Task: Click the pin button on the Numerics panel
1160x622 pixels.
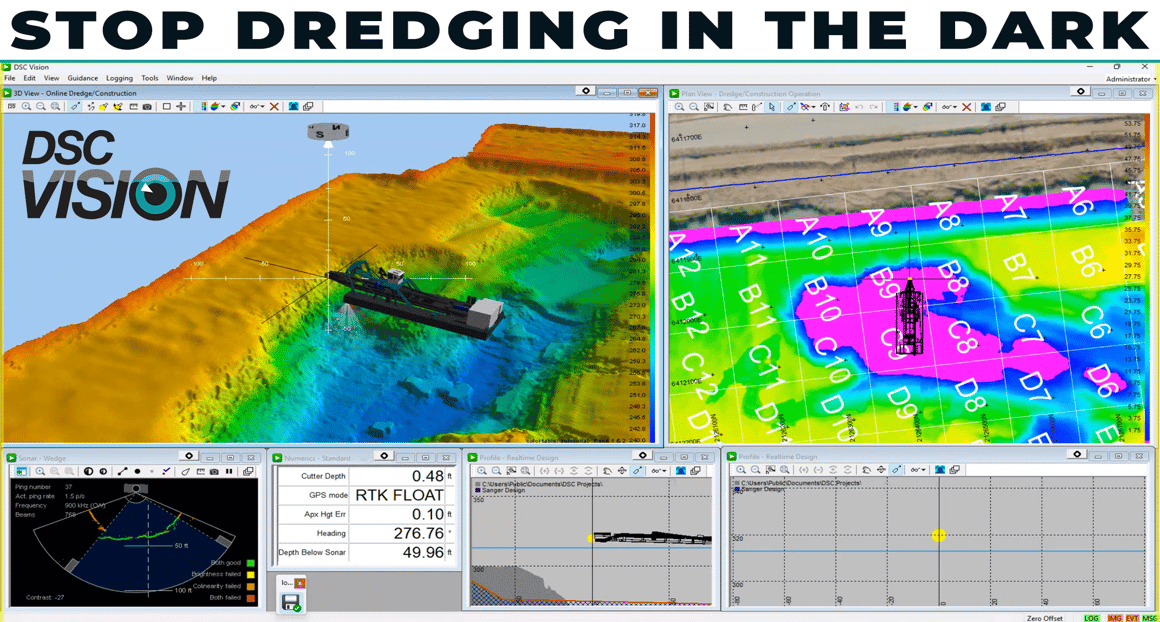Action: [383, 456]
